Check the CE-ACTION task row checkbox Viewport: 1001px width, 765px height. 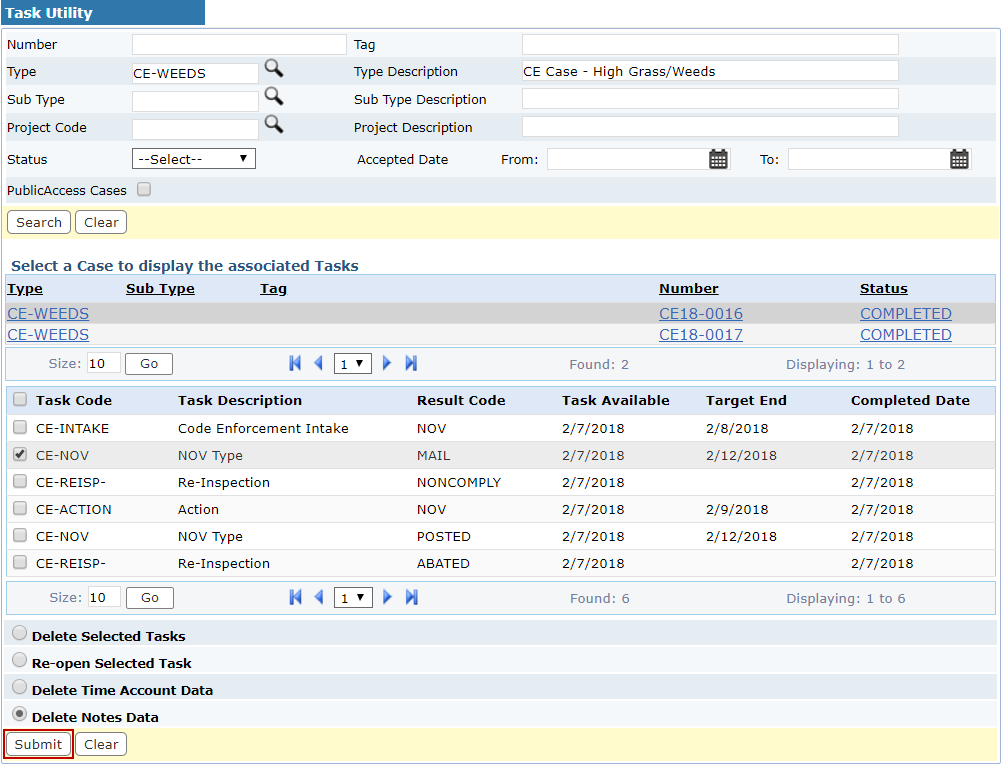click(20, 508)
